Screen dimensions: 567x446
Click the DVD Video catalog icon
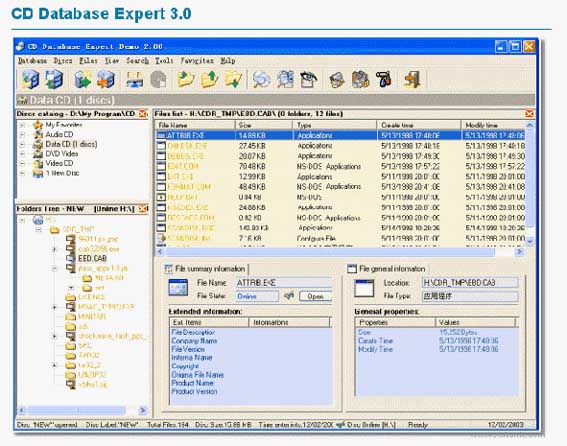38,154
